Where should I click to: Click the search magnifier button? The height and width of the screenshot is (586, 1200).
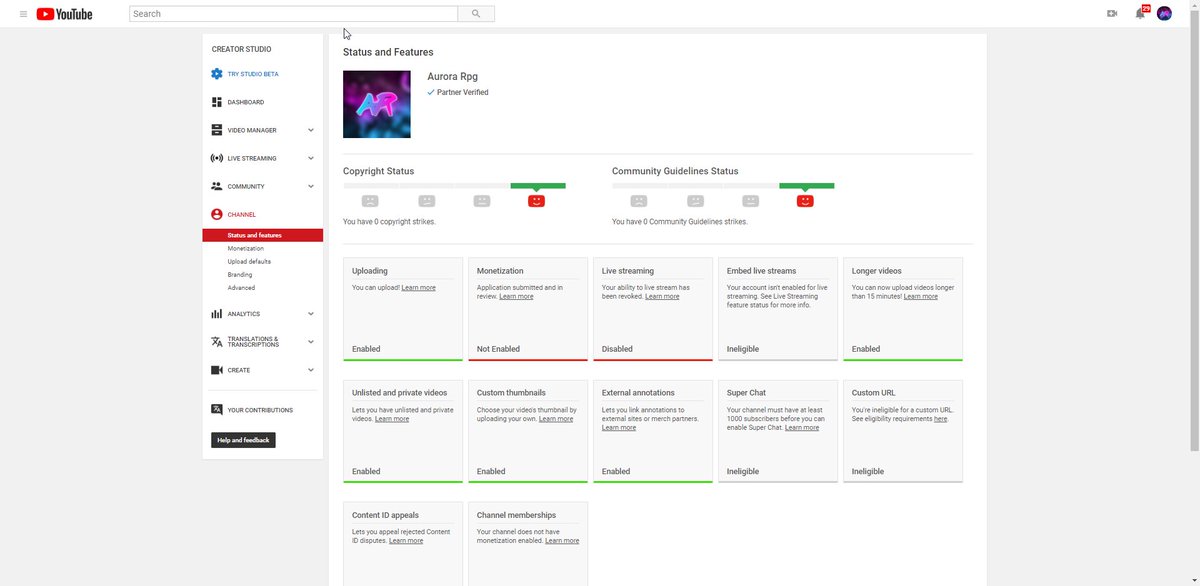(x=476, y=14)
